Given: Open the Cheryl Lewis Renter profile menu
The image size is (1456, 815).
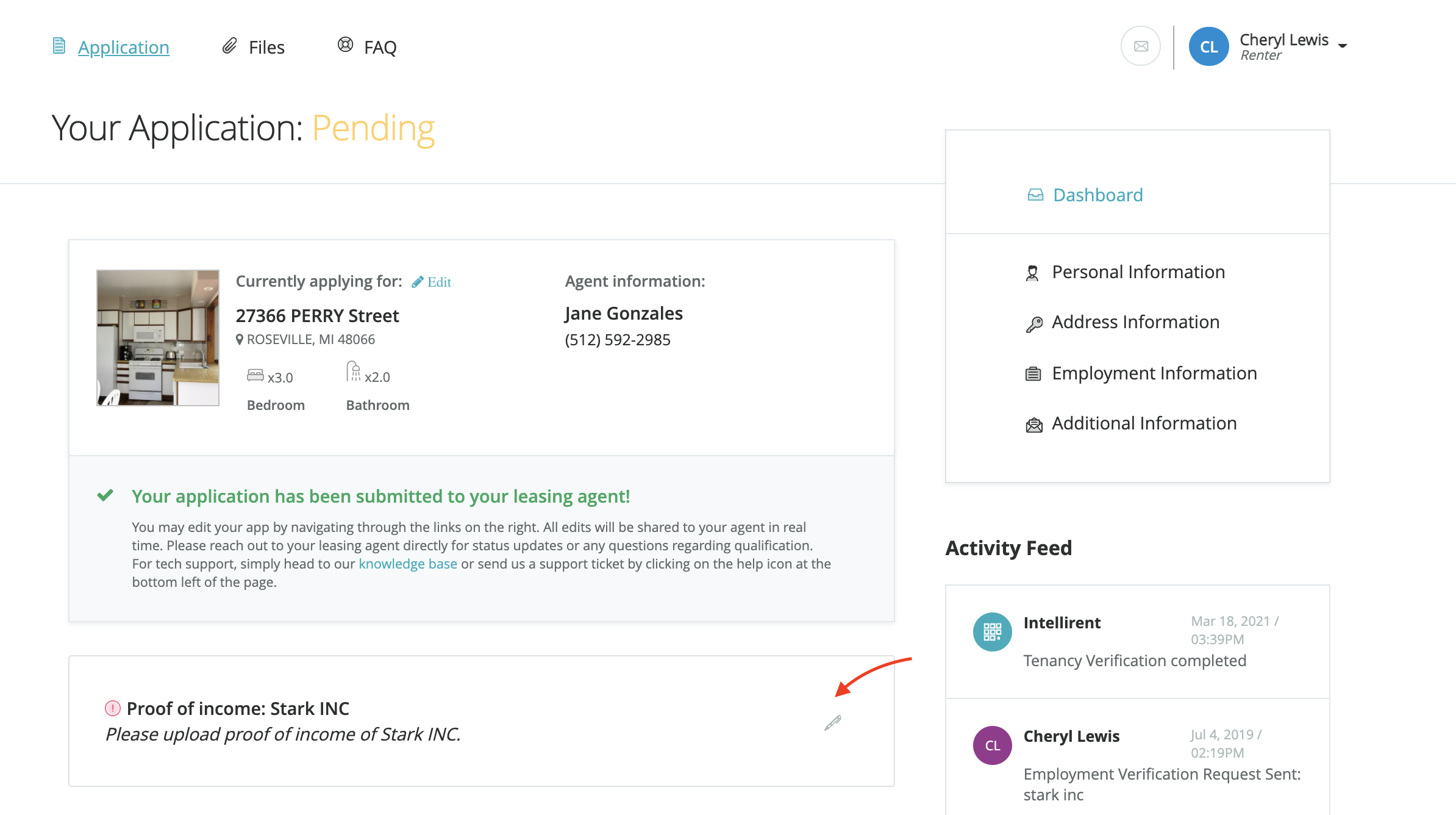Looking at the screenshot, I should click(x=1283, y=46).
